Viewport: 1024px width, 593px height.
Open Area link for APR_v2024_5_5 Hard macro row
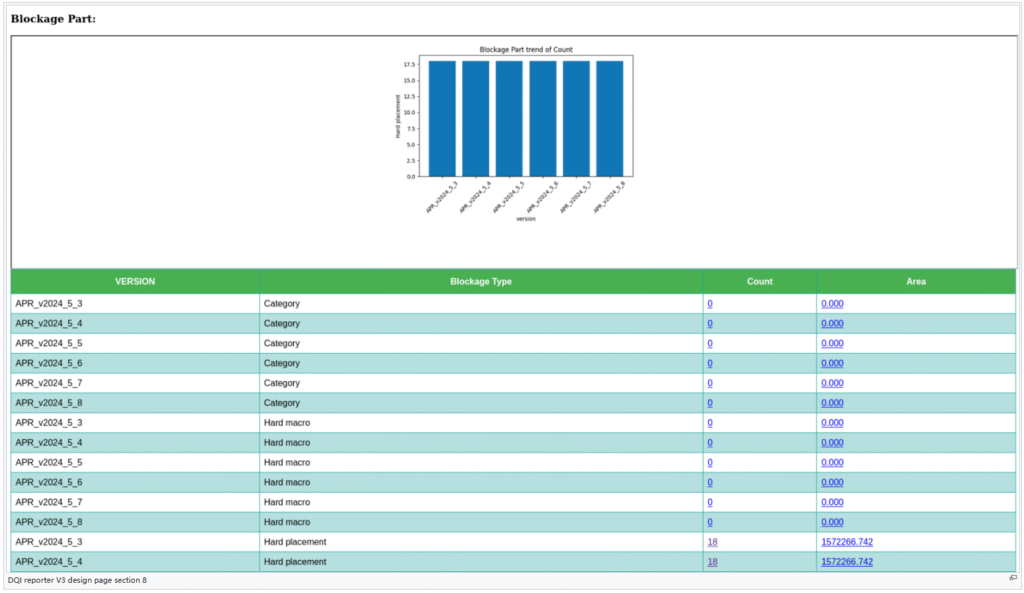[x=832, y=462]
